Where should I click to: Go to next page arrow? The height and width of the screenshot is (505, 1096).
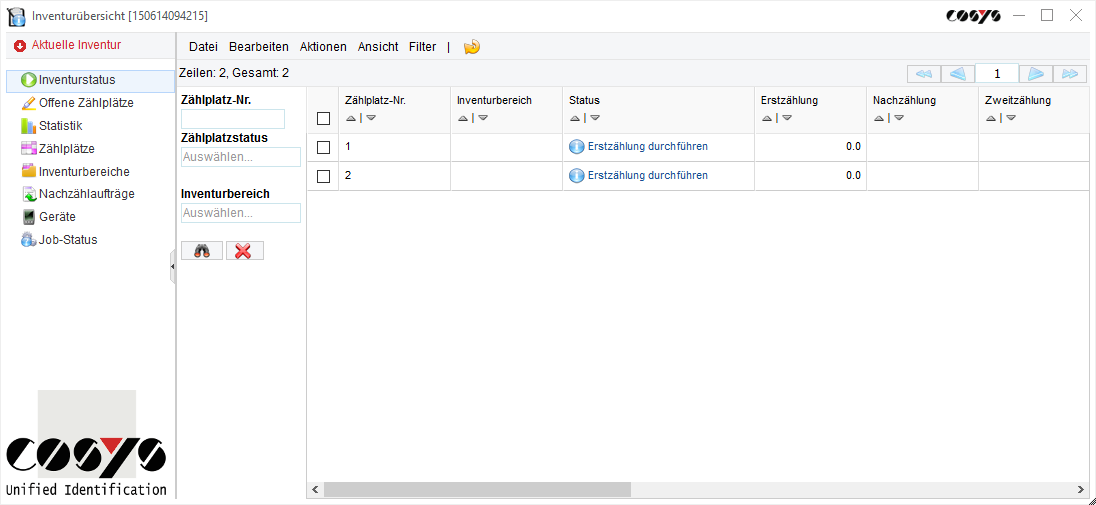coord(1036,74)
